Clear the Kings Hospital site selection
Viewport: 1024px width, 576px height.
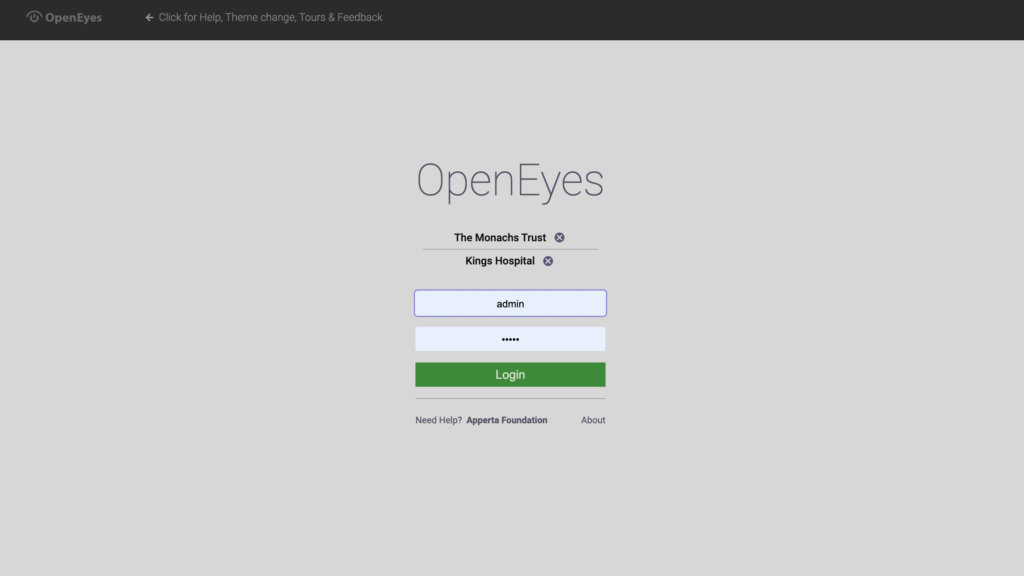point(548,261)
